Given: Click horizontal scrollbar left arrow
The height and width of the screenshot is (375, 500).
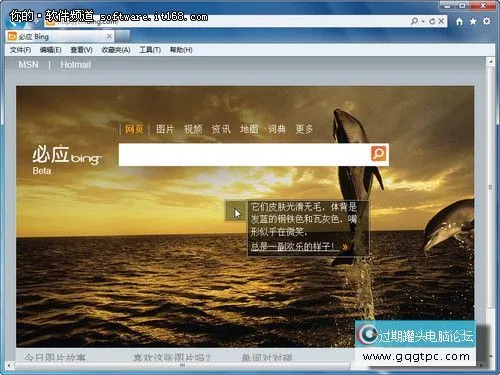Looking at the screenshot, I should 9,366.
